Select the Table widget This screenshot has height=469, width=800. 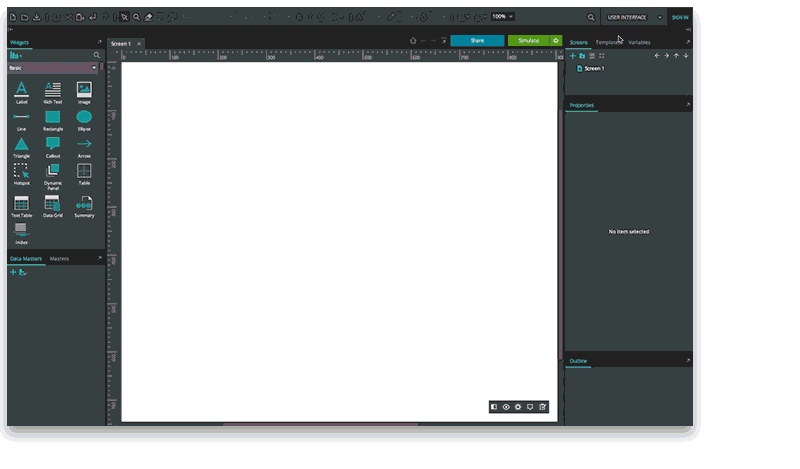(x=84, y=174)
